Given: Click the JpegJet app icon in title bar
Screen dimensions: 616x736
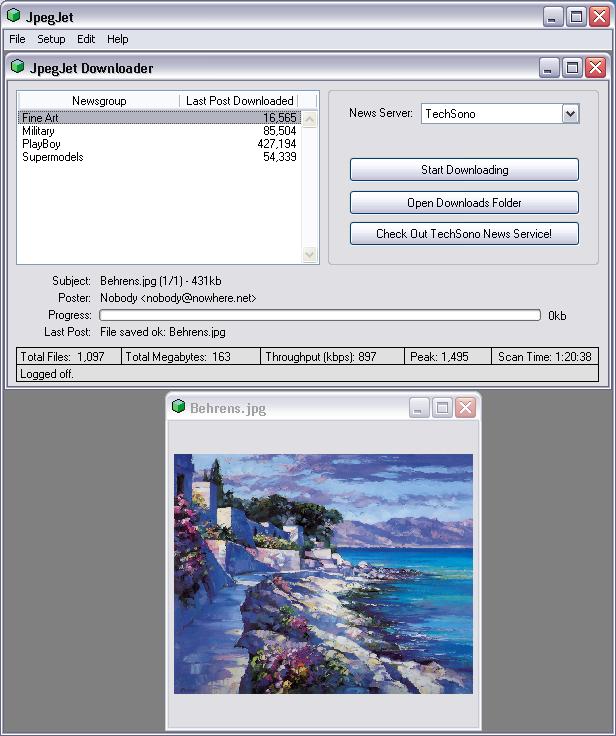Looking at the screenshot, I should (x=14, y=15).
